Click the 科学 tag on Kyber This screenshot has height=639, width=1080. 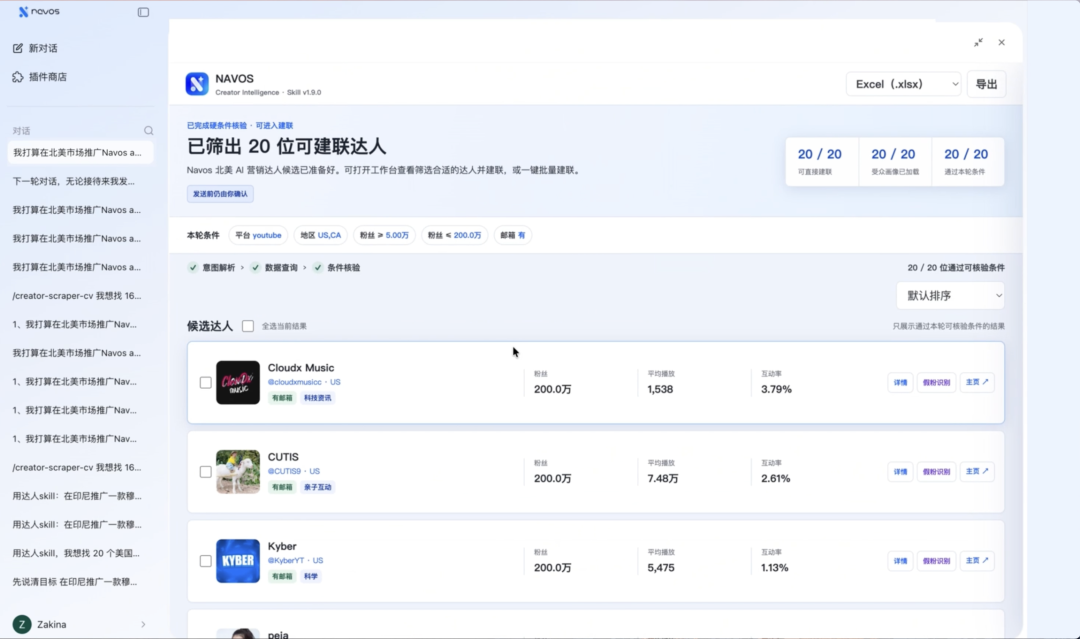click(x=311, y=576)
